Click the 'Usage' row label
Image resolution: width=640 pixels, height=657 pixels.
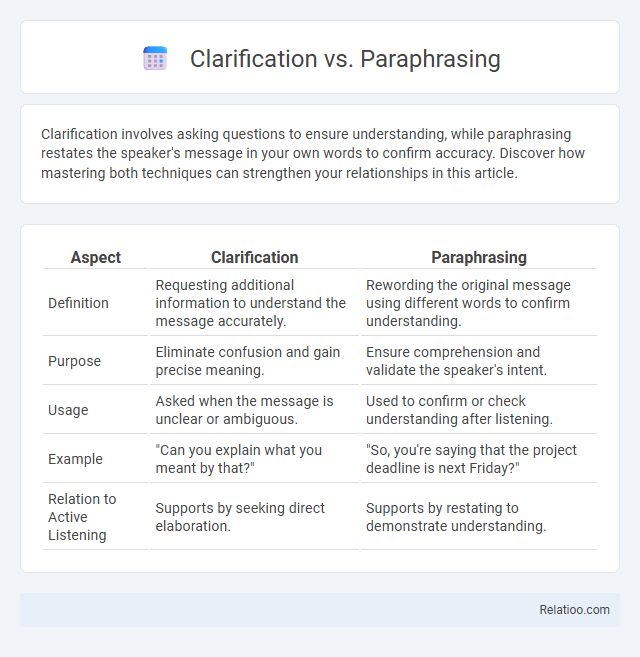(68, 410)
